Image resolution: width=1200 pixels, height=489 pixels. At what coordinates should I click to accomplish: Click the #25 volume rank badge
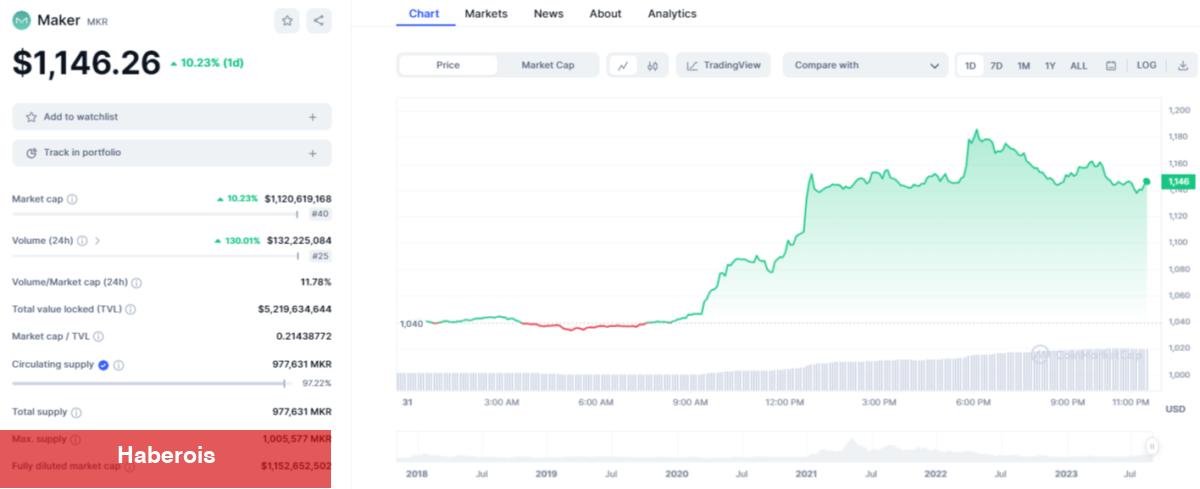(x=320, y=256)
